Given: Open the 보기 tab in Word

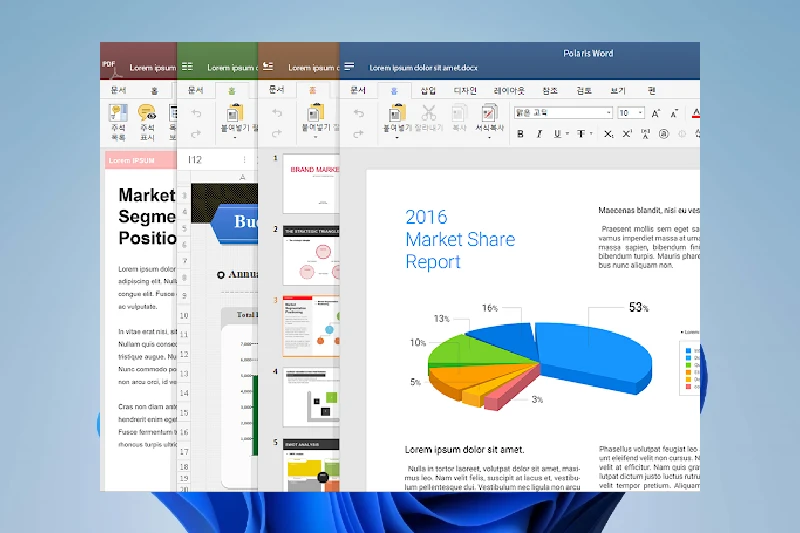Looking at the screenshot, I should pos(618,91).
